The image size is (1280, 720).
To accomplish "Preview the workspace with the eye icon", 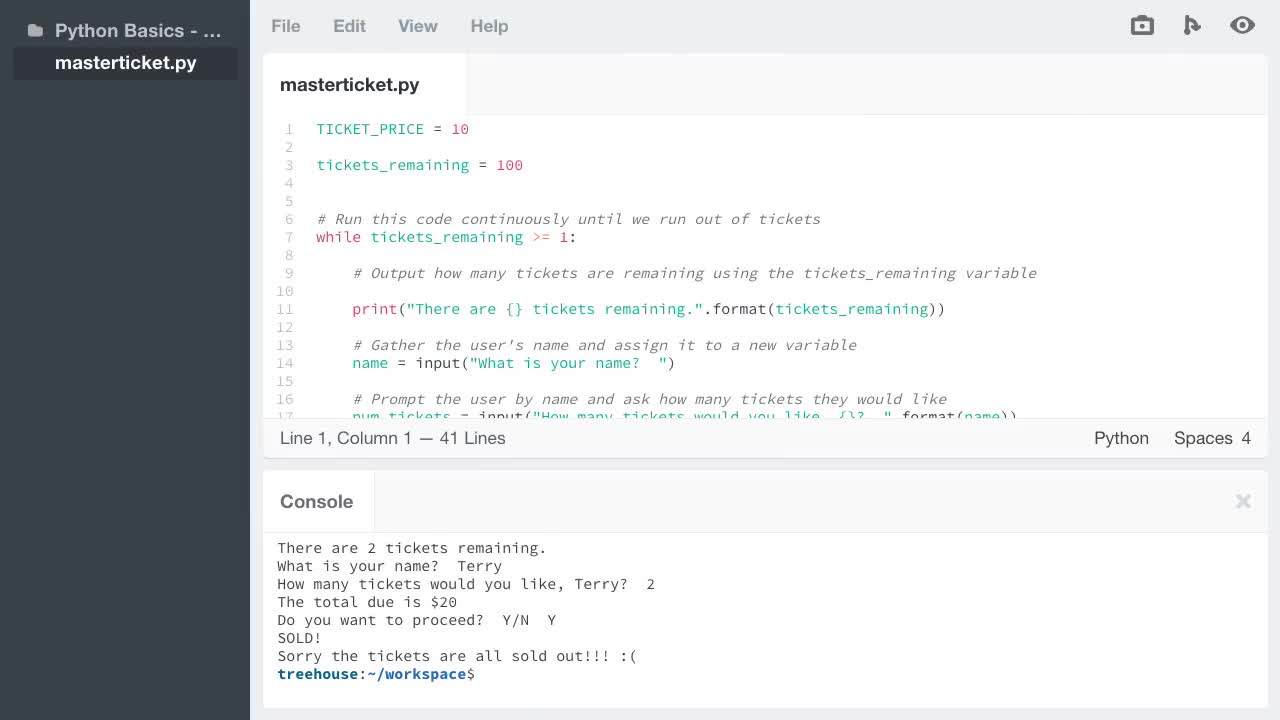I will click(1242, 25).
